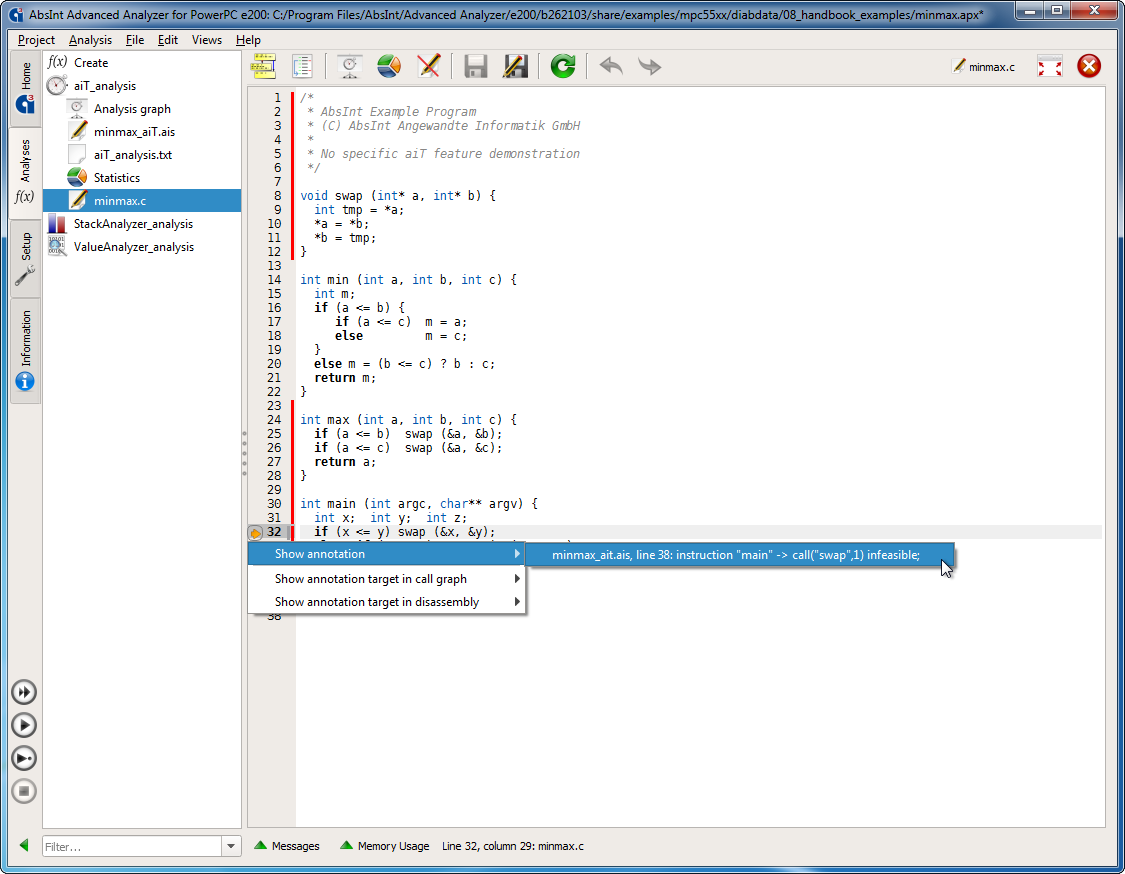Click the red corner-arrows fullscreen icon
Viewport: 1125px width, 874px height.
click(1050, 66)
